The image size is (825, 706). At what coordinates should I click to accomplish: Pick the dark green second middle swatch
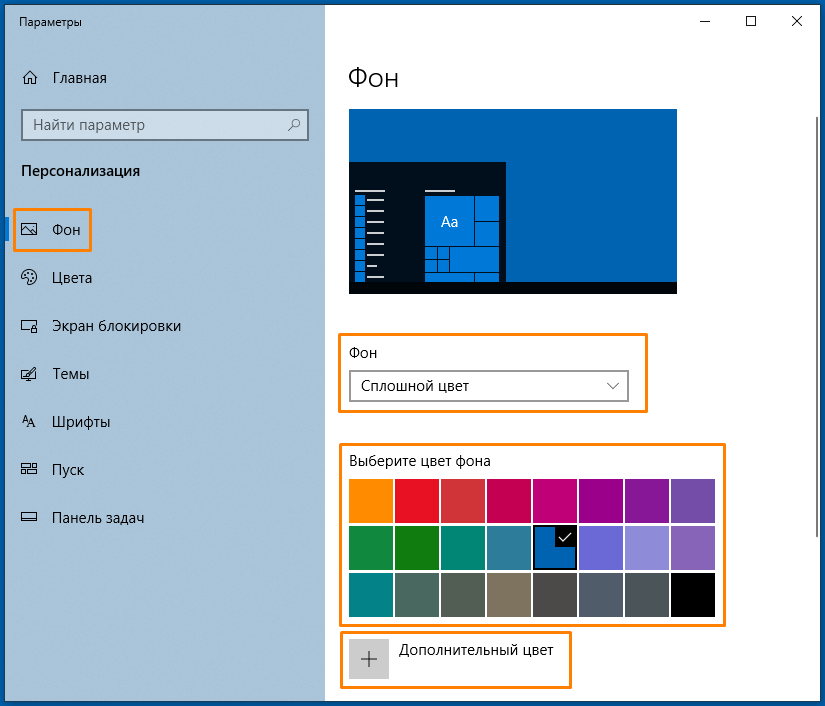[x=417, y=548]
